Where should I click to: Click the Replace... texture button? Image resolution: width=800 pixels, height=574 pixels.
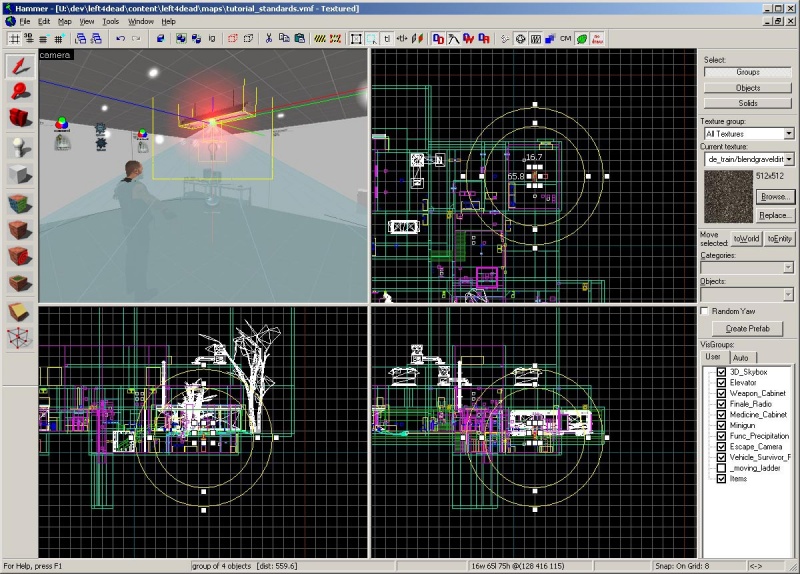click(775, 215)
